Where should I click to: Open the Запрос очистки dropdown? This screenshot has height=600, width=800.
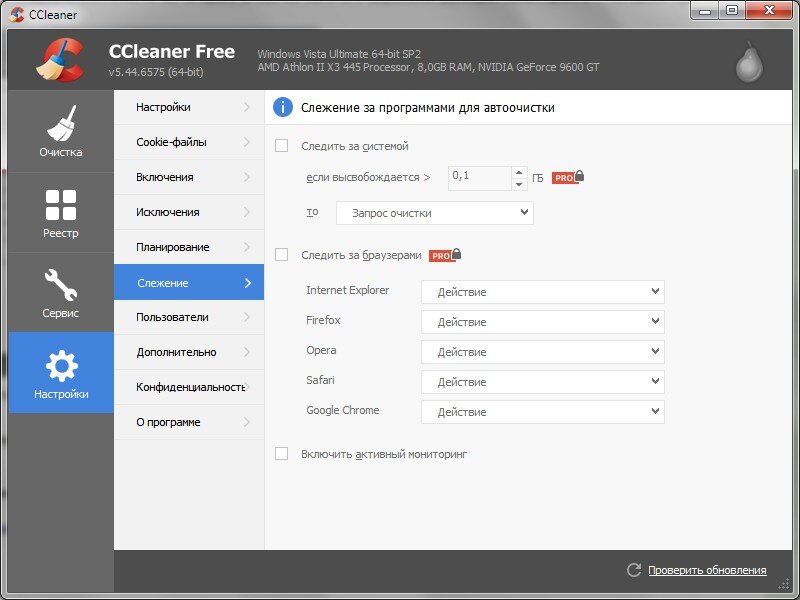point(435,213)
